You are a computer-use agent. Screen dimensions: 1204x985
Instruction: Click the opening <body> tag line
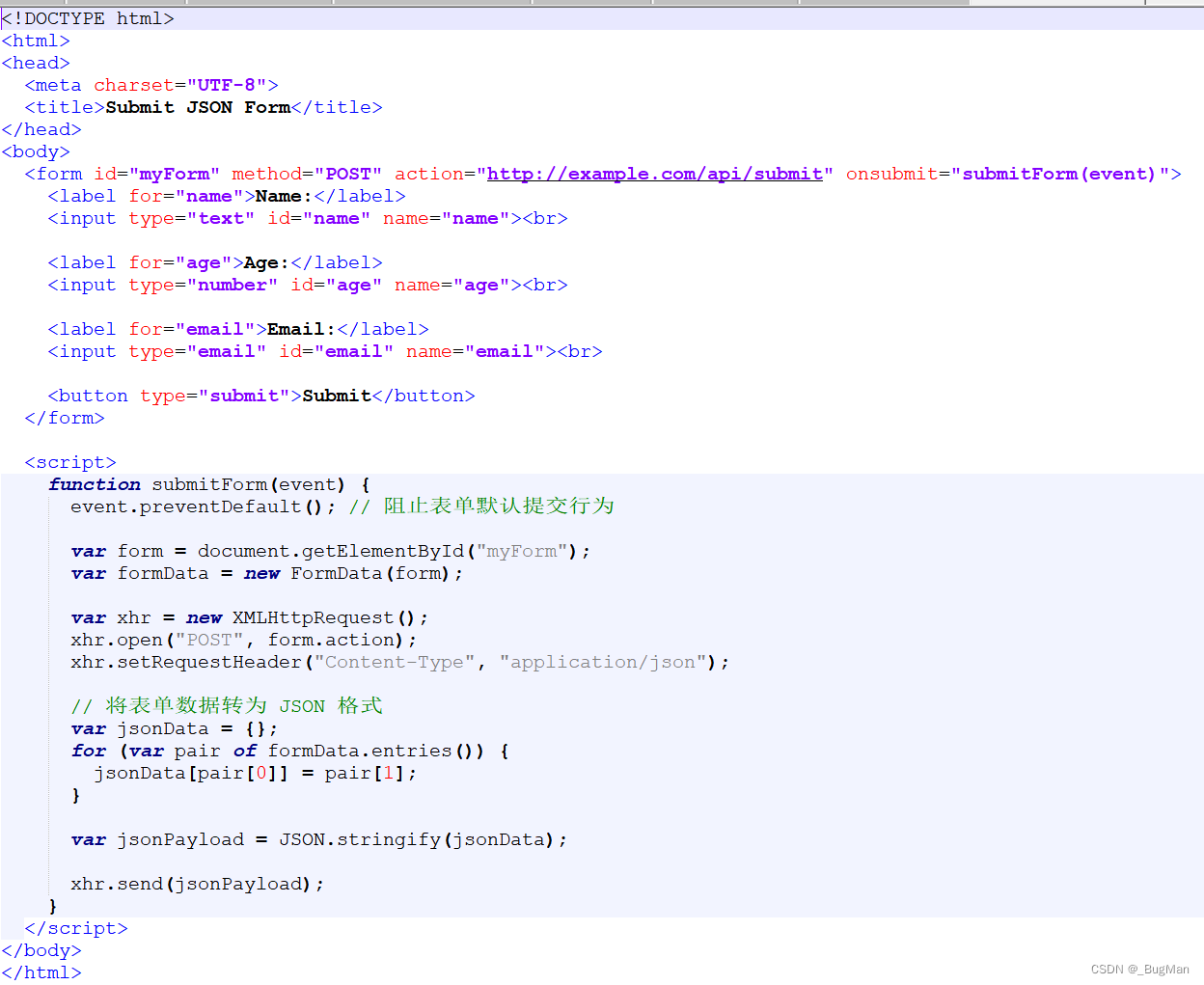coord(36,151)
